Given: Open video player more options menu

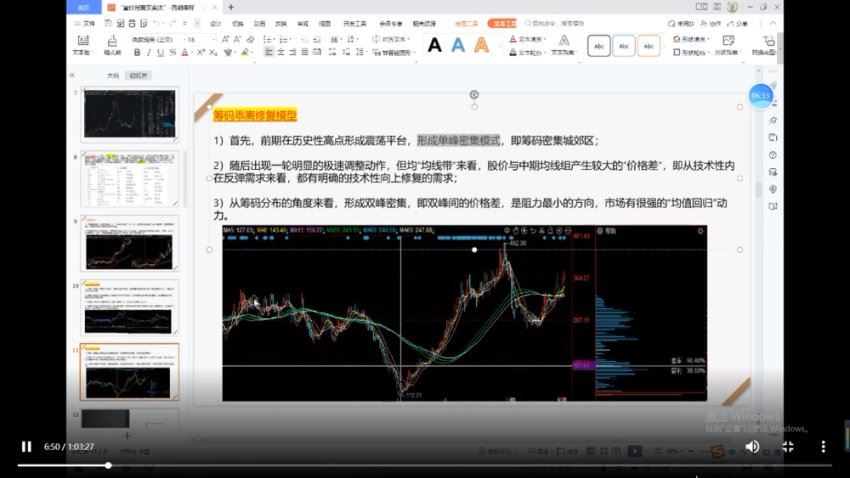Looking at the screenshot, I should coord(823,446).
